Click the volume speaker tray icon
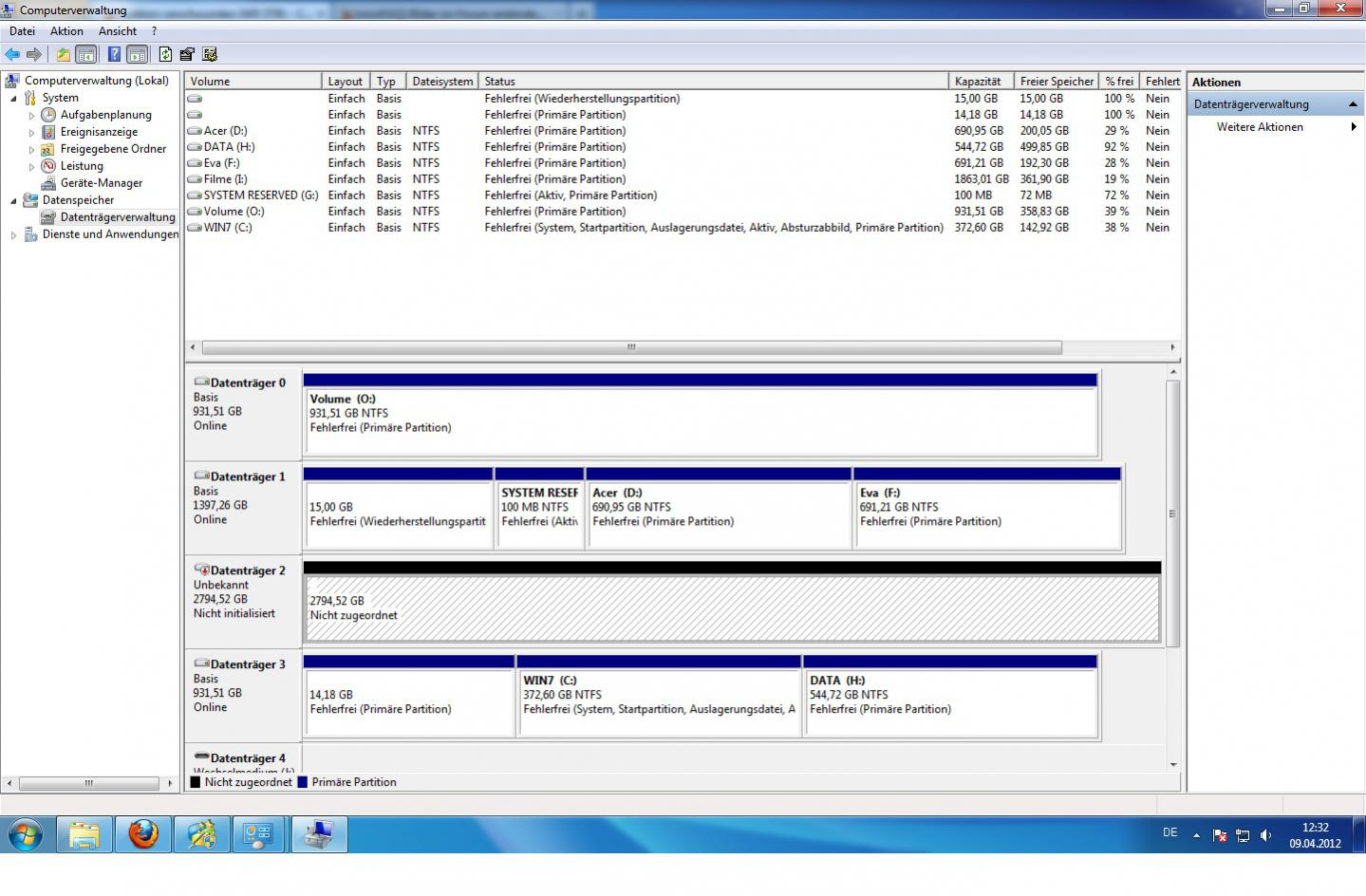The image size is (1366, 896). coord(1265,835)
